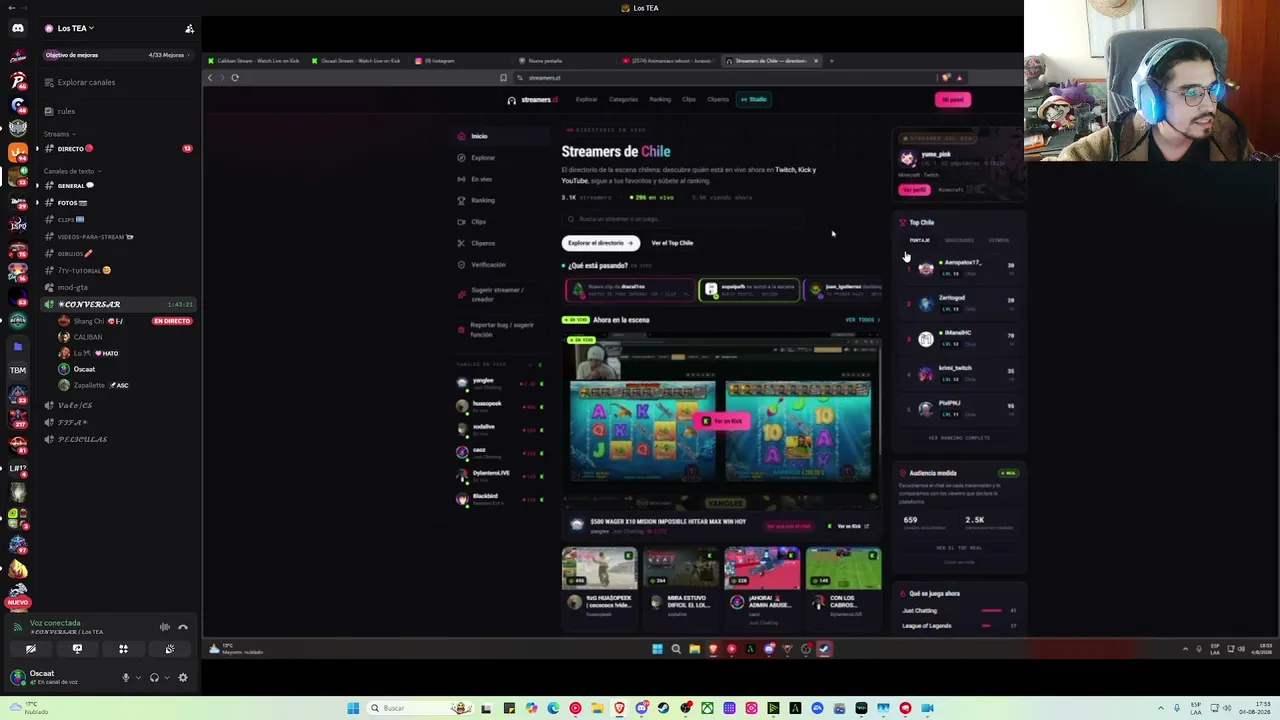Expand the DIRECTO channel threads
1280x720 pixels.
click(x=37, y=149)
